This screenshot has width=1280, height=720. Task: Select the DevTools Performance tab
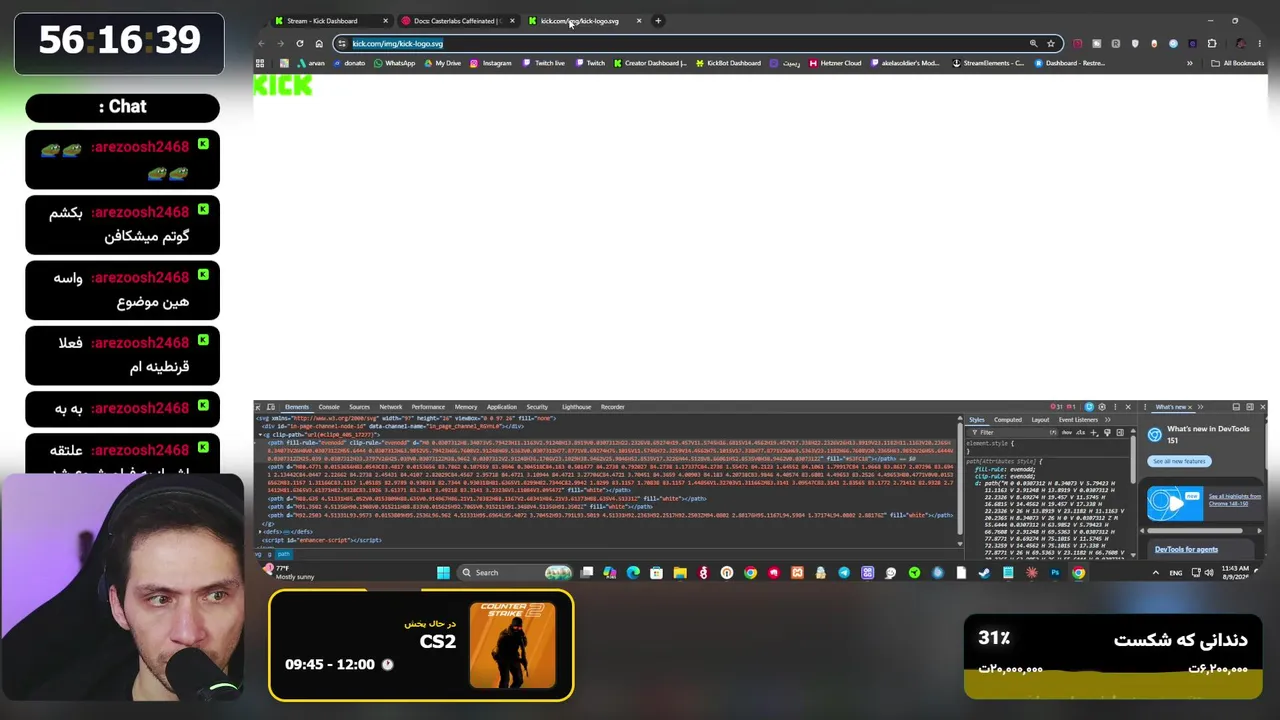(428, 407)
